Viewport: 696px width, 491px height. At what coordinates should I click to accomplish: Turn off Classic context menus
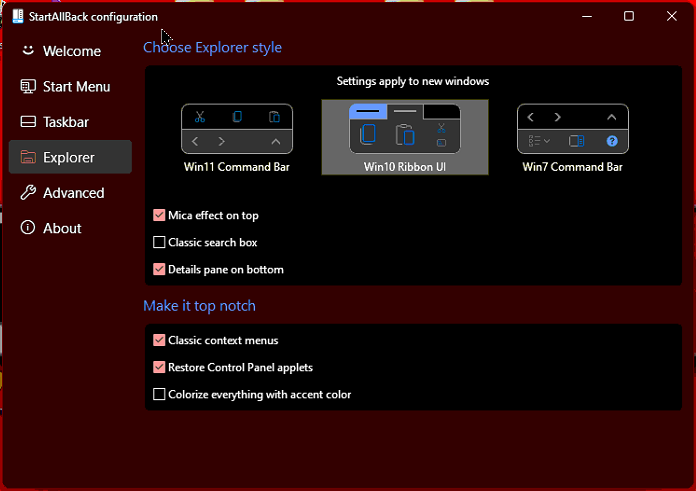pyautogui.click(x=159, y=340)
